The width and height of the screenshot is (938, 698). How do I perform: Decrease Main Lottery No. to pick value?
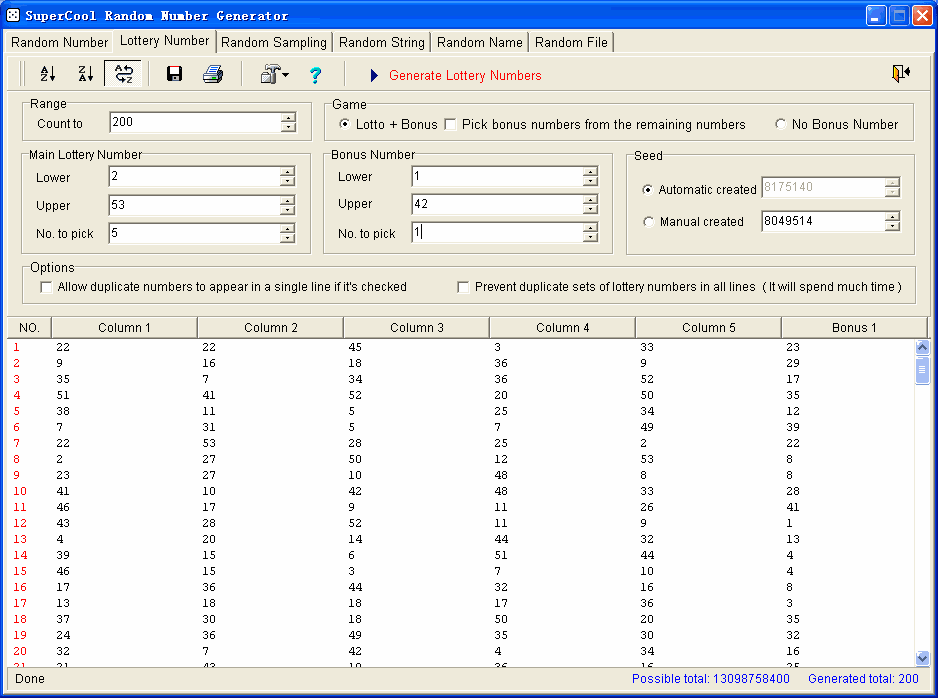pos(288,238)
